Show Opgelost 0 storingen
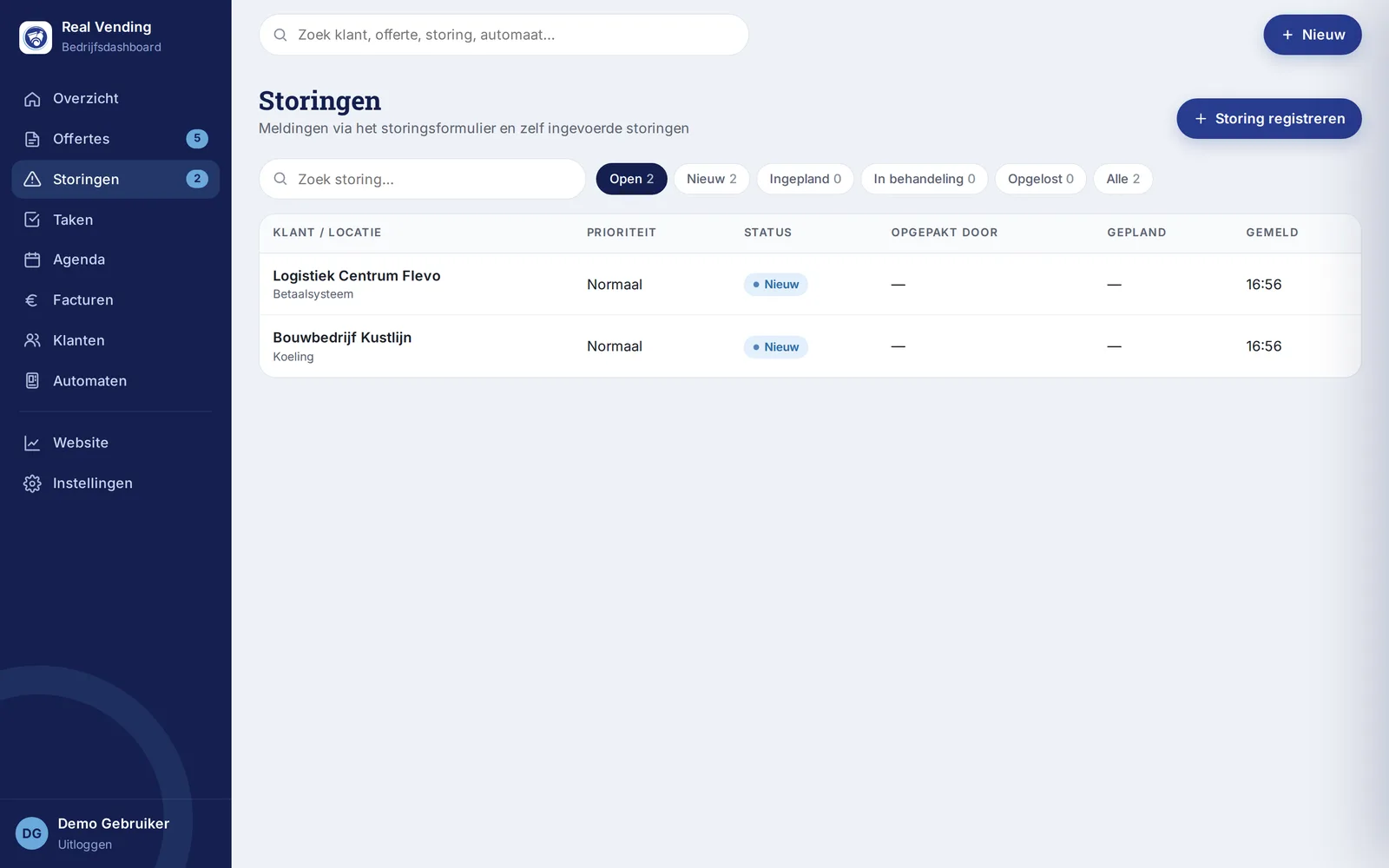 1040,179
